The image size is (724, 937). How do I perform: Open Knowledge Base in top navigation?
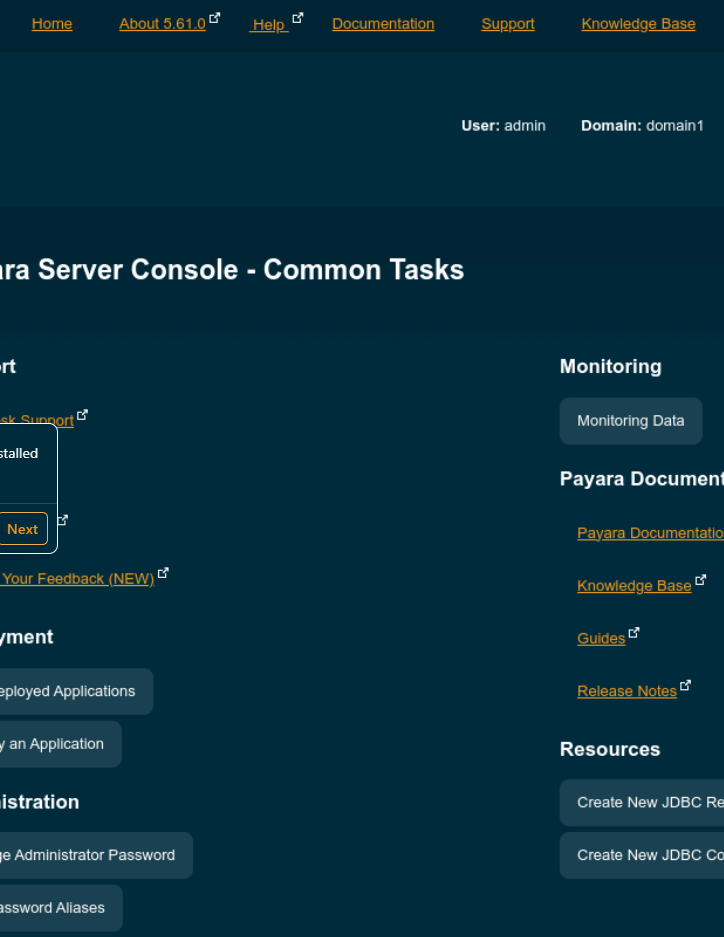638,24
